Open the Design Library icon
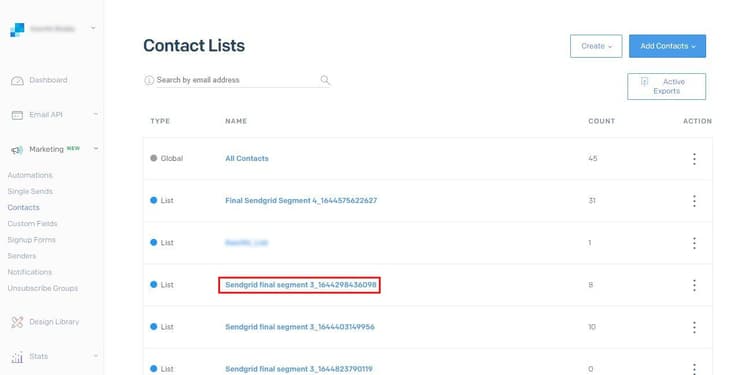 coord(17,322)
